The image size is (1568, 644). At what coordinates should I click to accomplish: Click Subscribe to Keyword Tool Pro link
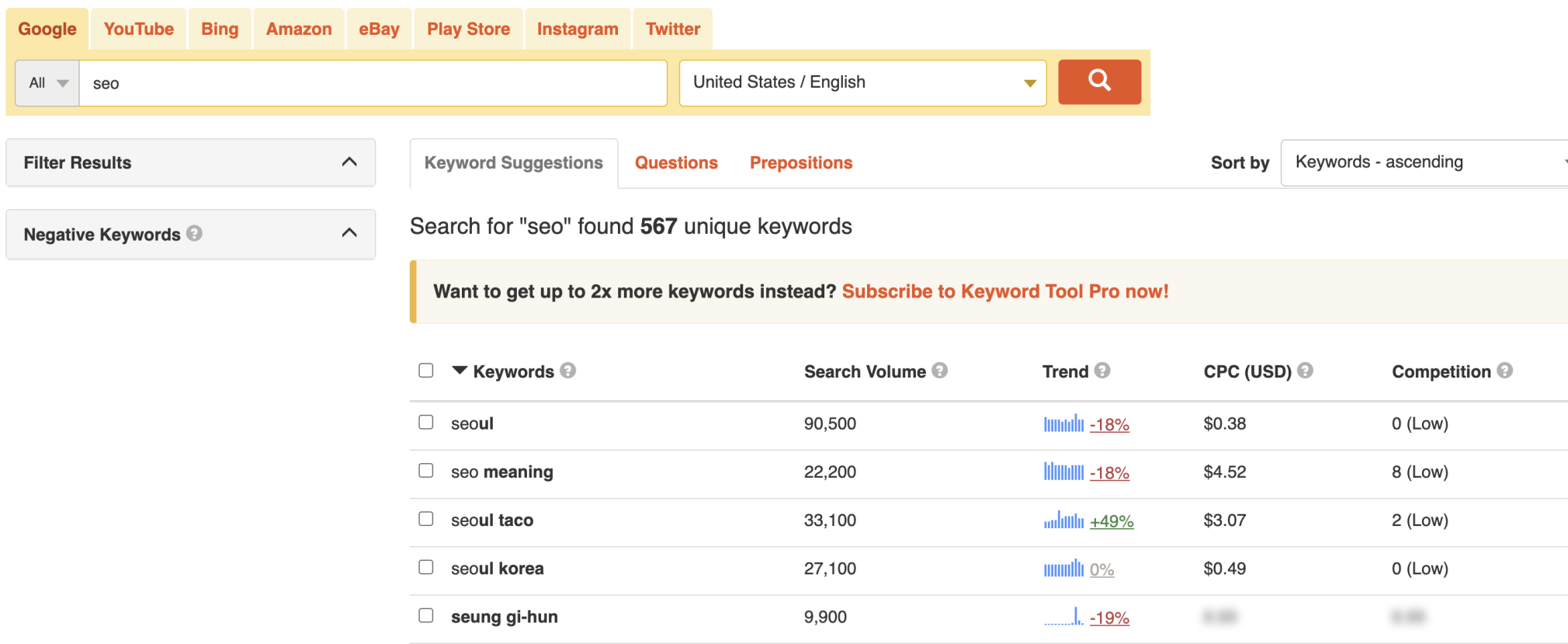click(1004, 291)
